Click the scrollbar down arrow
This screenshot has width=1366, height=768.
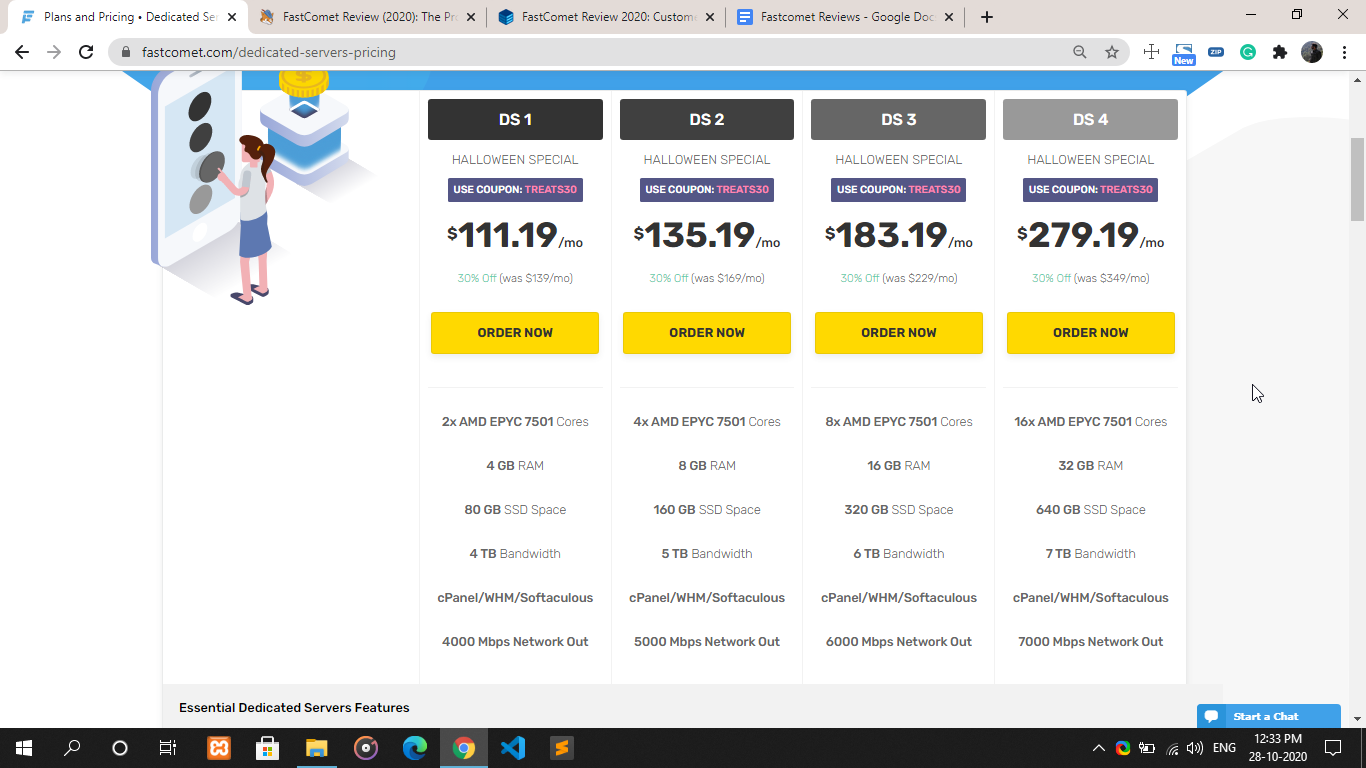point(1357,719)
